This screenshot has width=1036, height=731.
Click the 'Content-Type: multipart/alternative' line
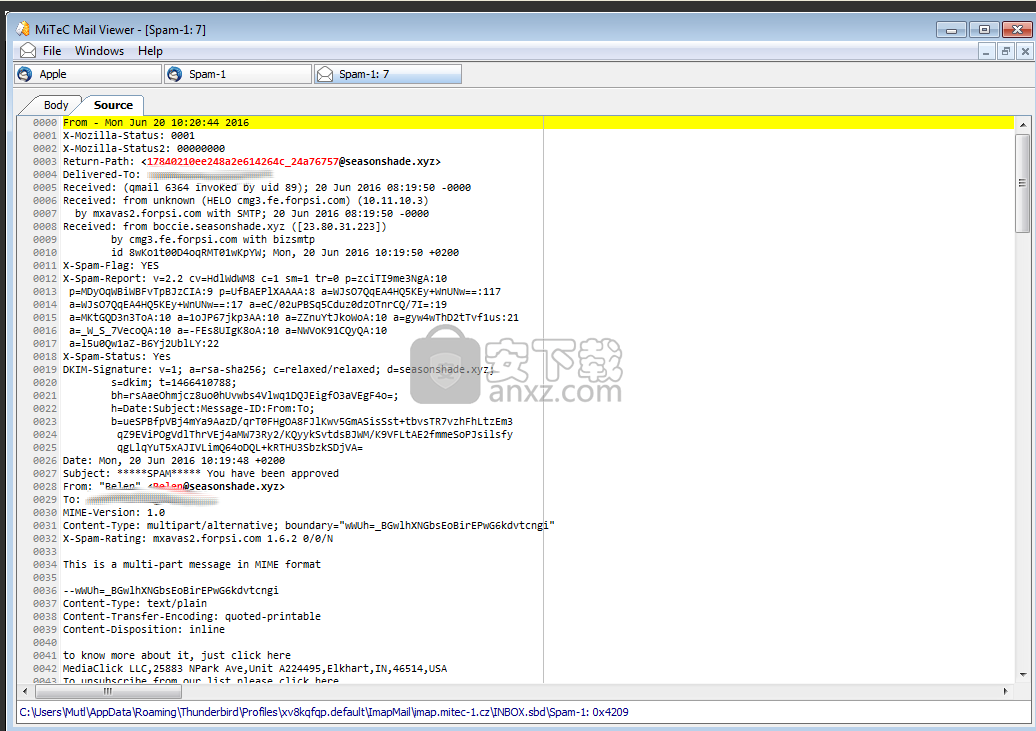pyautogui.click(x=309, y=525)
